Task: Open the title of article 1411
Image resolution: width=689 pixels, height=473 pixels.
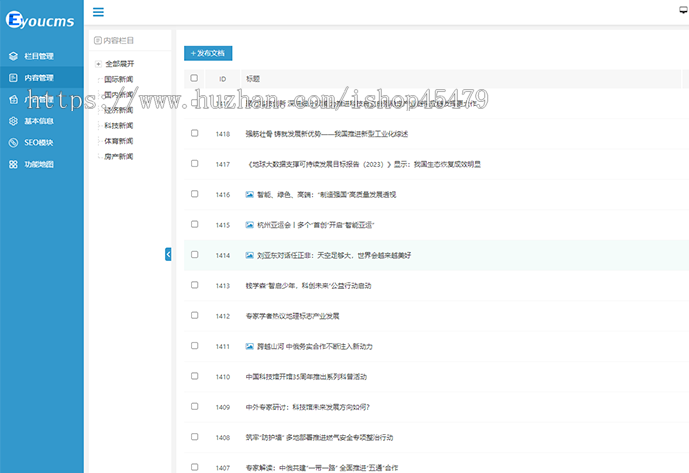Action: click(x=315, y=346)
